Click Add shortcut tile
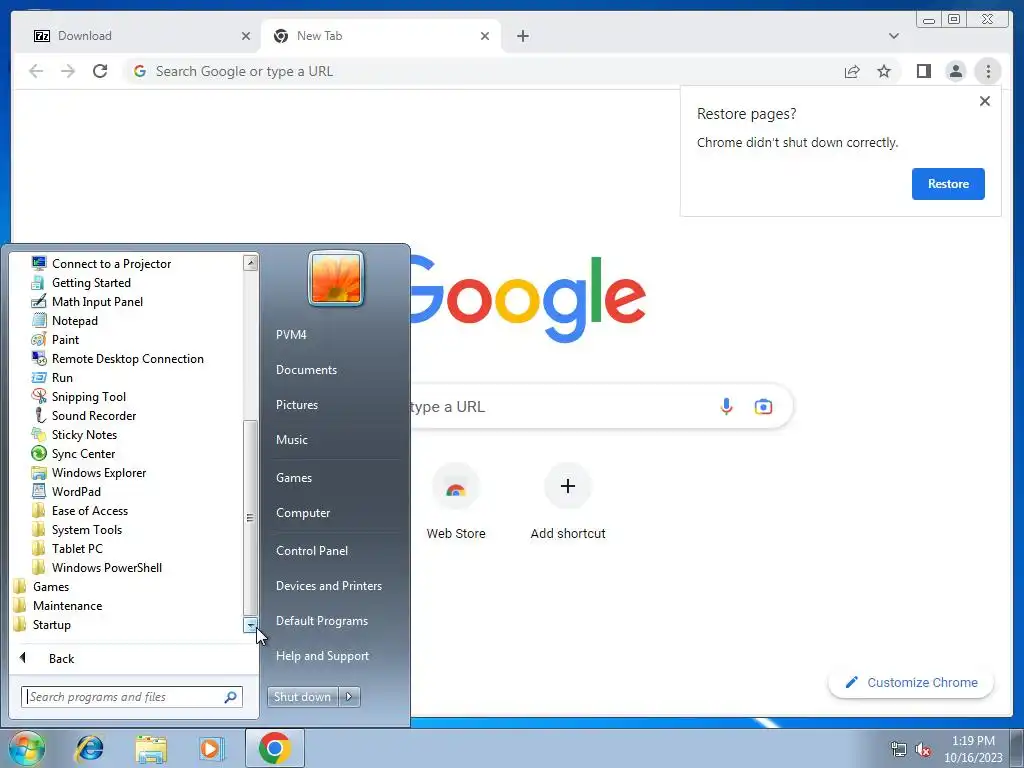This screenshot has width=1024, height=768. tap(568, 502)
